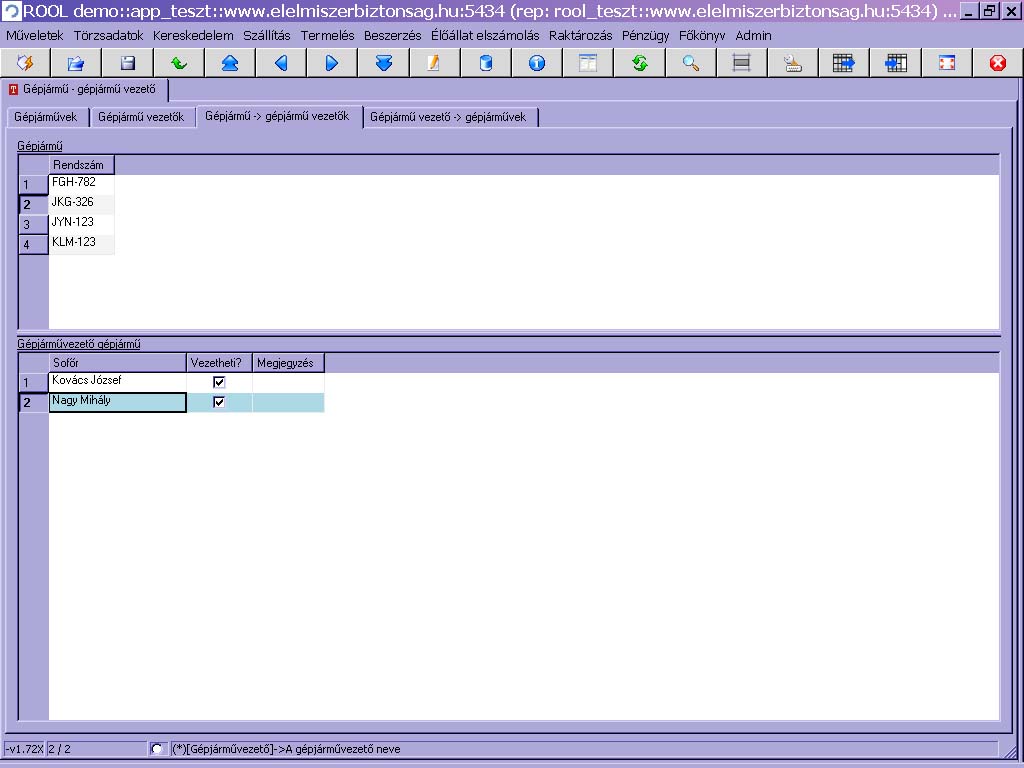Open the Termelés menu
The image size is (1024, 768).
pyautogui.click(x=327, y=35)
